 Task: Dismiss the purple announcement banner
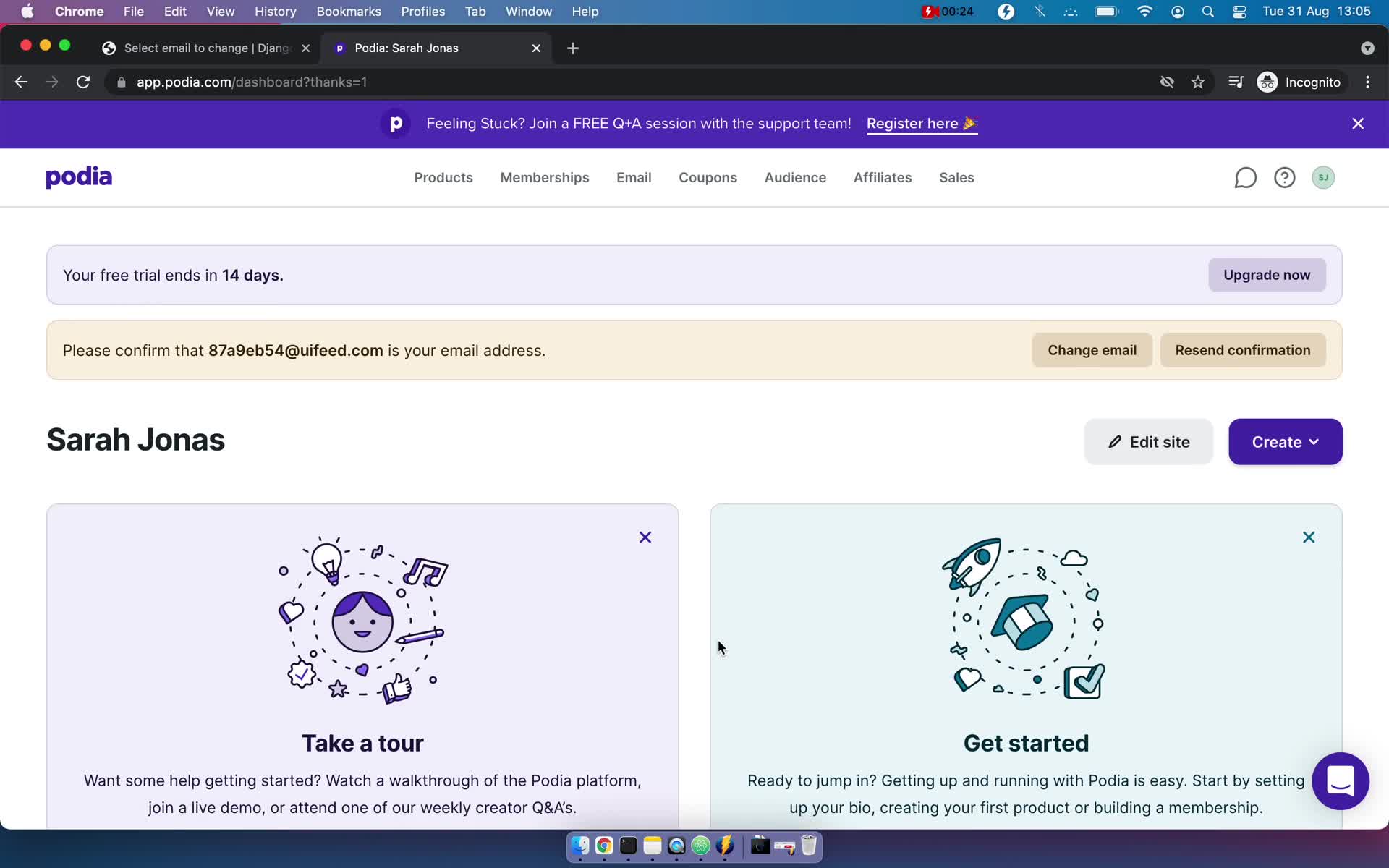coord(1358,124)
